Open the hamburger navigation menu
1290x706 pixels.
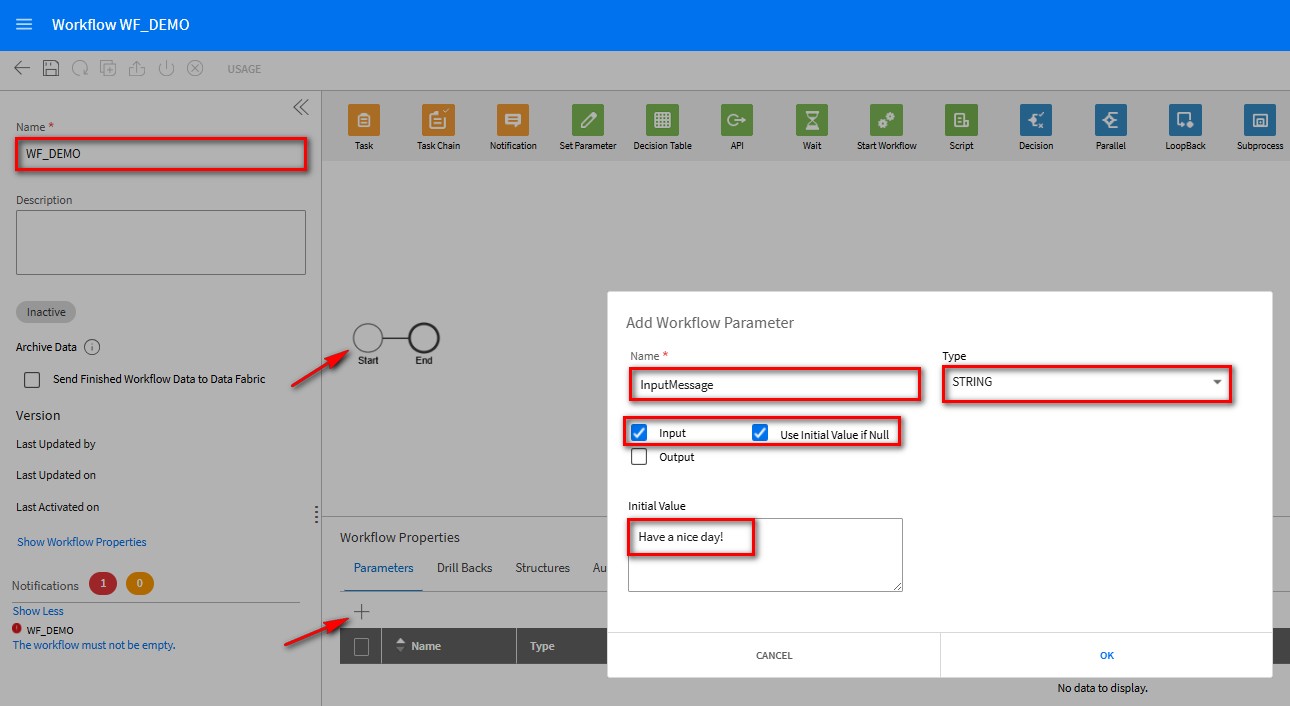click(x=24, y=24)
